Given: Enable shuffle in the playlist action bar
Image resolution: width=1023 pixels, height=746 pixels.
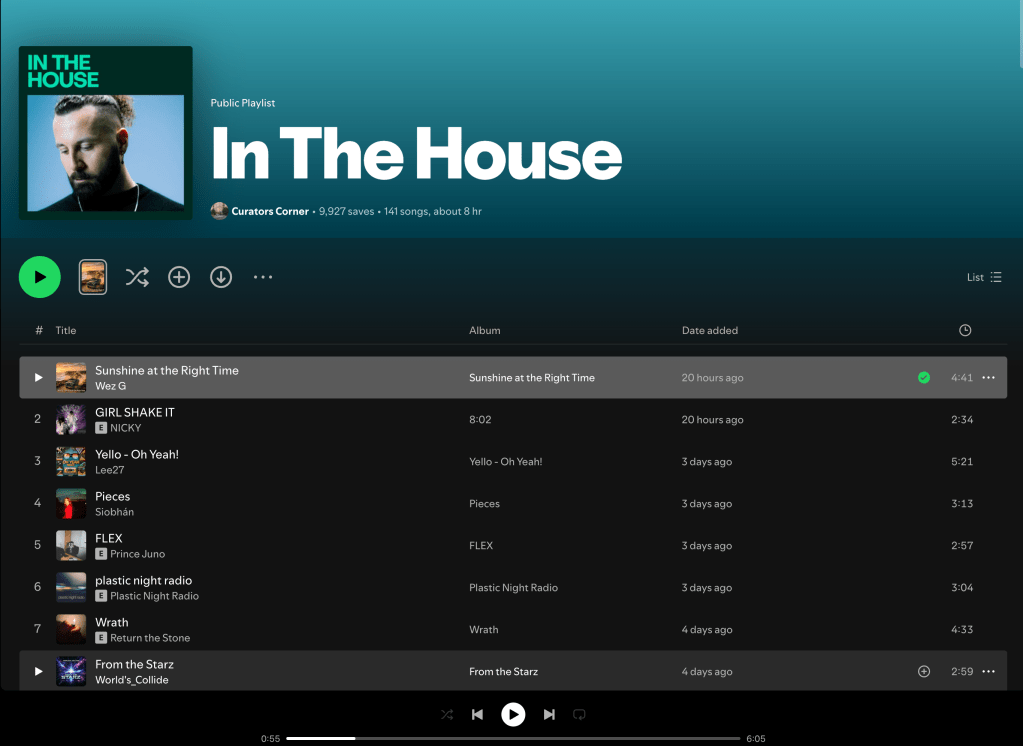Looking at the screenshot, I should tap(137, 277).
